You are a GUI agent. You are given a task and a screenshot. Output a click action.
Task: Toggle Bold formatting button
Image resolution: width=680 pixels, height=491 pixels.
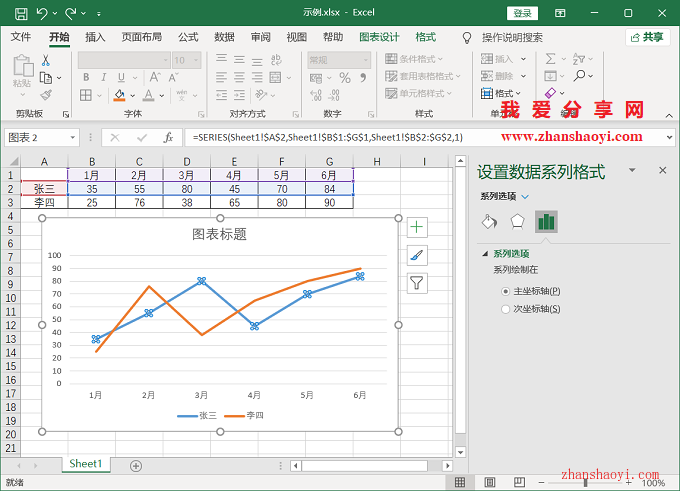[86, 77]
